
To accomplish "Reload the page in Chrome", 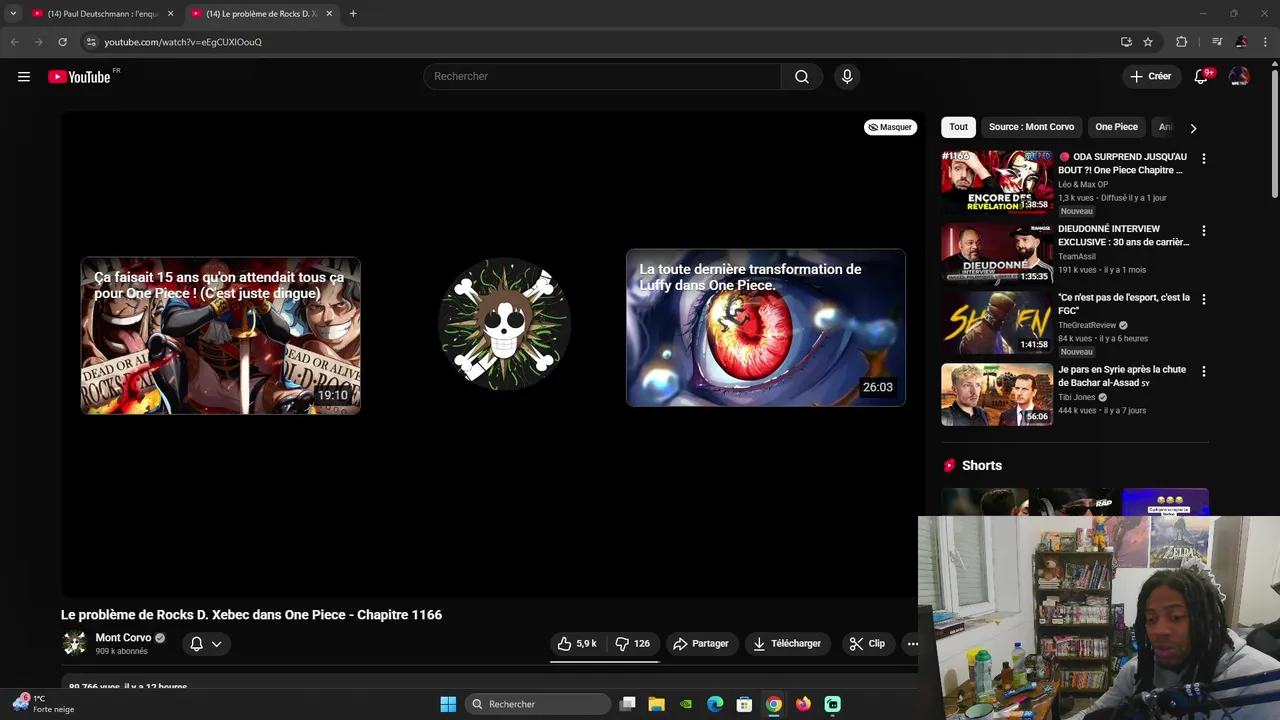I will (x=62, y=42).
